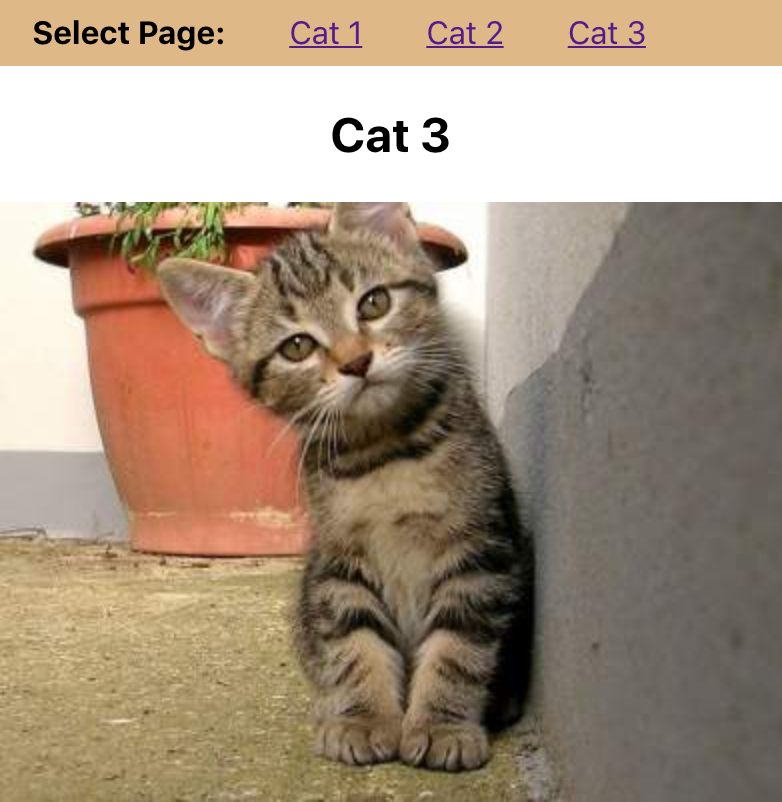Select the Cat 3 navigation link
This screenshot has width=782, height=802.
coord(607,33)
